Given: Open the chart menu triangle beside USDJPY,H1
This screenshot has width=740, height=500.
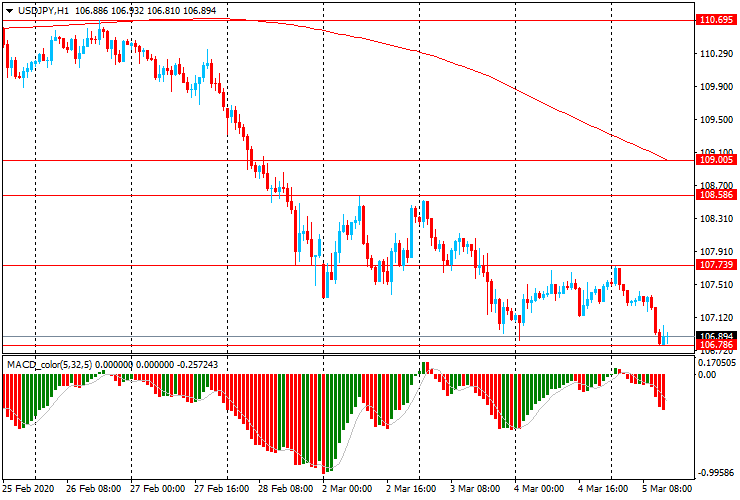Looking at the screenshot, I should [x=9, y=11].
